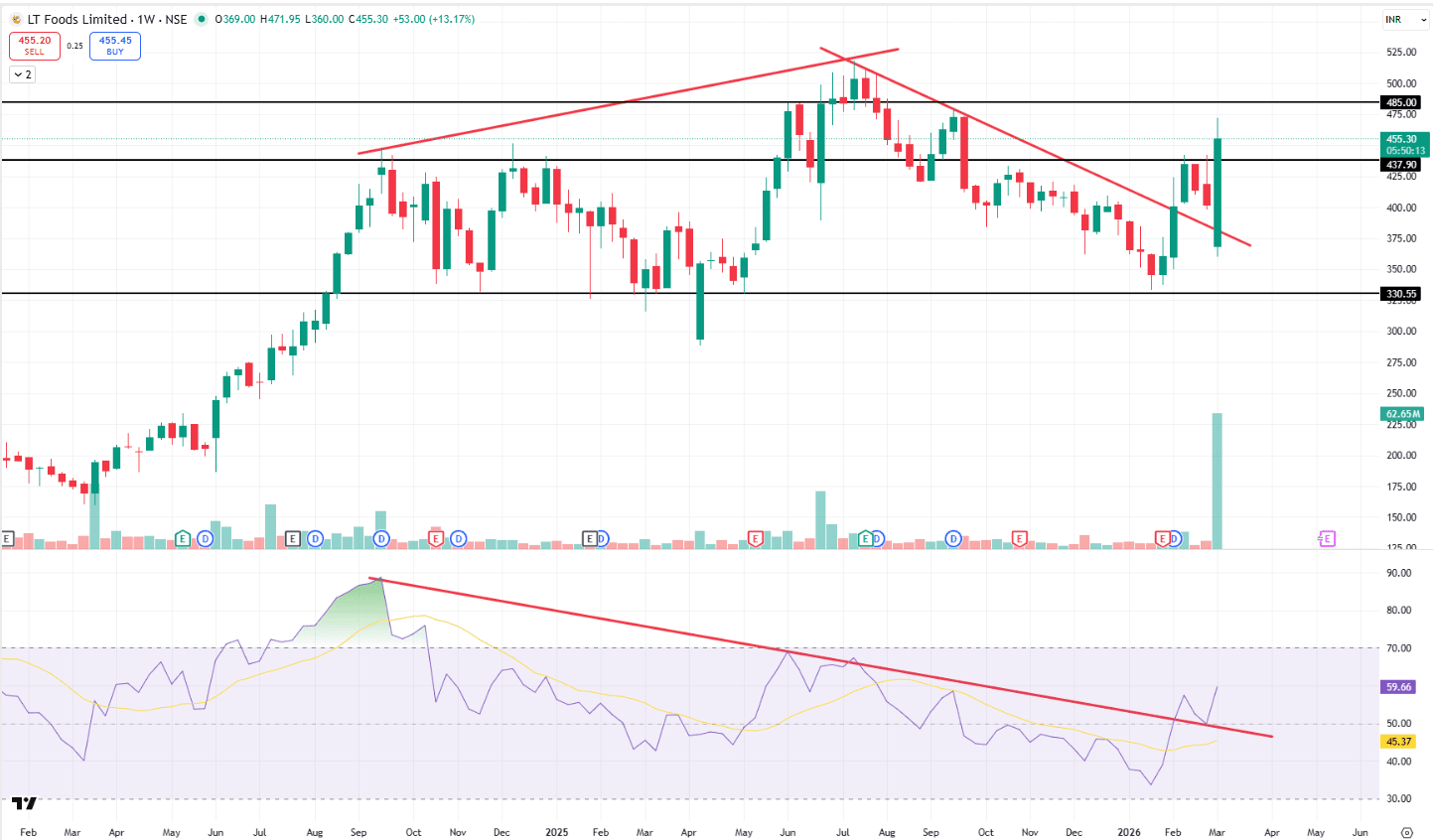Screen dimensions: 1433x840
Task: Click the 525.00 price scale label
Action: [1401, 52]
